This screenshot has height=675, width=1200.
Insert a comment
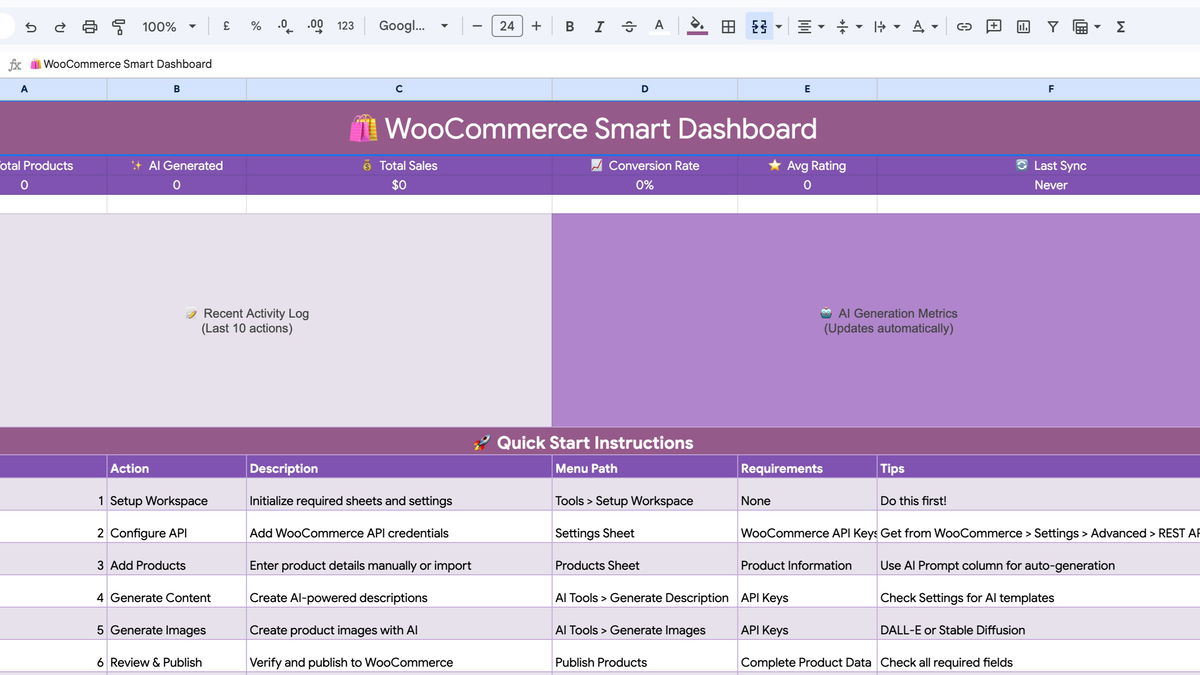coord(993,26)
